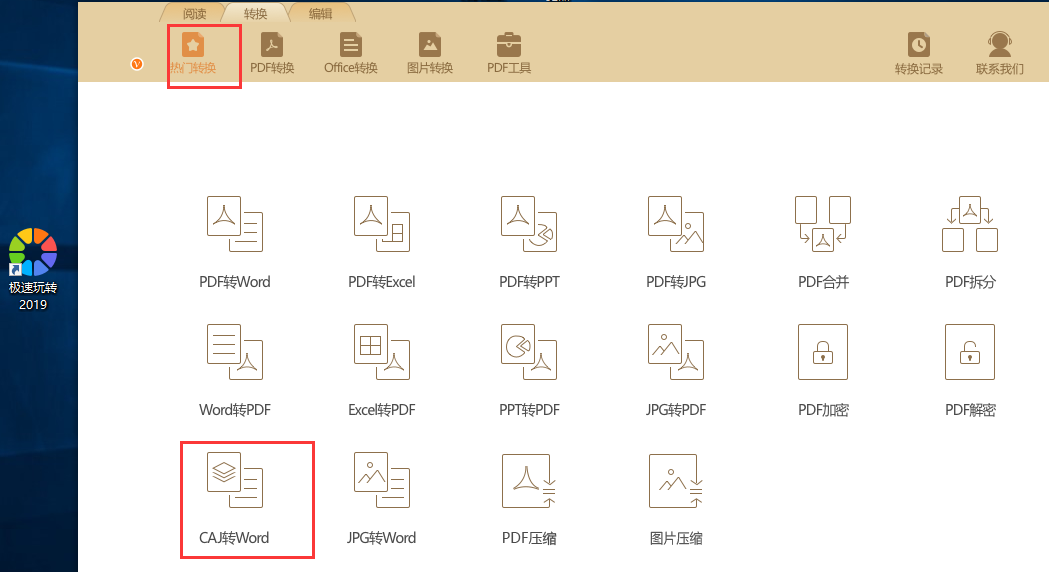Open the Word转PDF converter
Screen dimensions: 1049x572
(234, 370)
